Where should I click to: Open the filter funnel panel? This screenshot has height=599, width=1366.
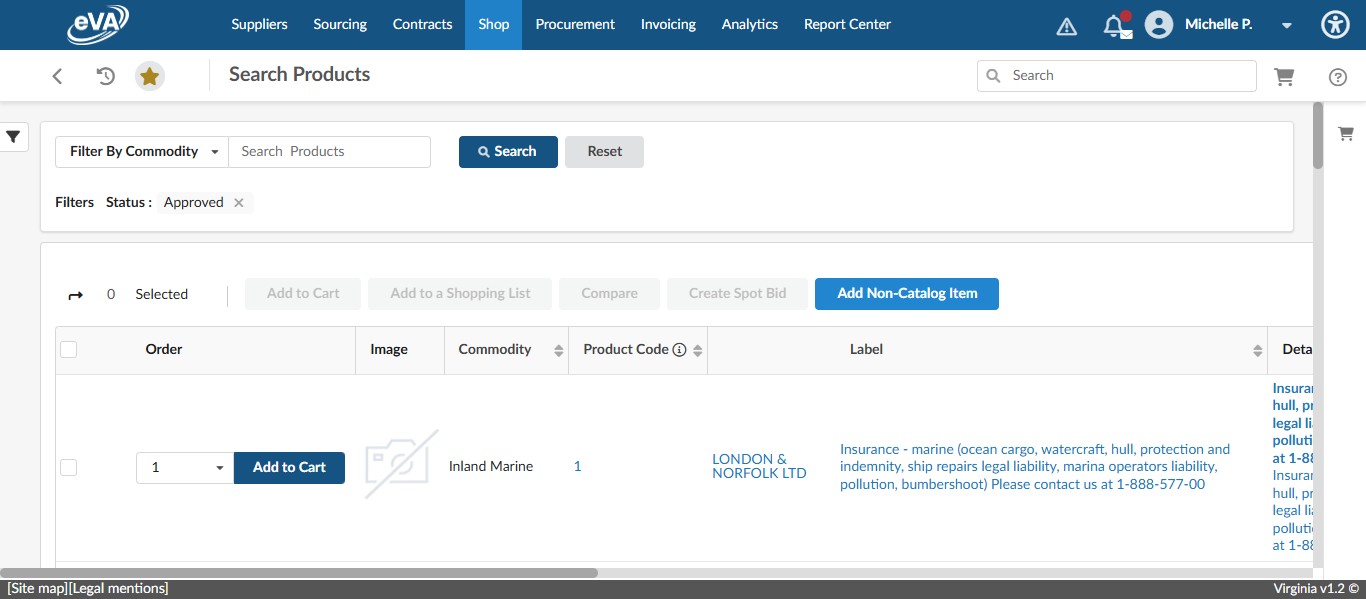[14, 137]
